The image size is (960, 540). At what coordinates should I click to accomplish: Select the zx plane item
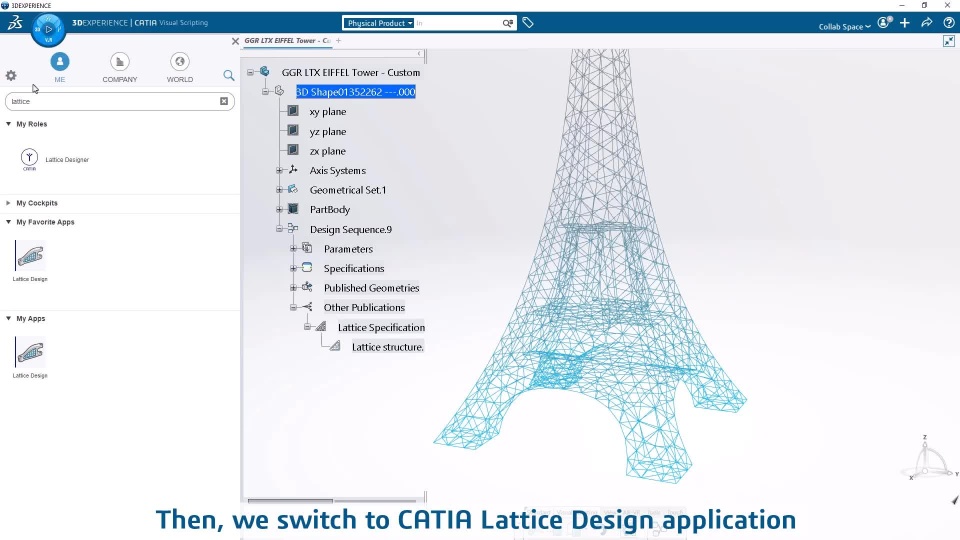pos(328,151)
